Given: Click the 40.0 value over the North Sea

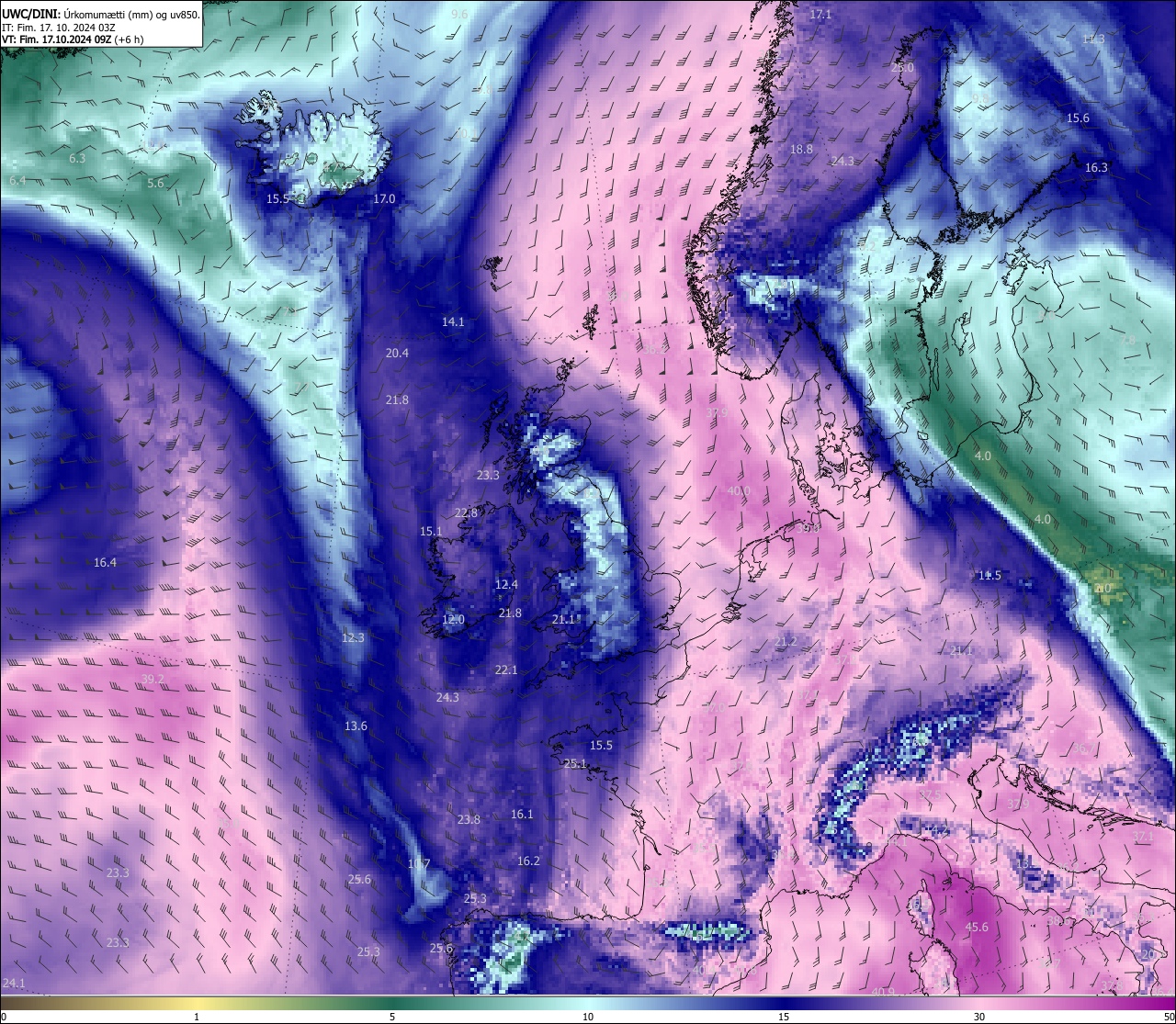Looking at the screenshot, I should coord(739,491).
